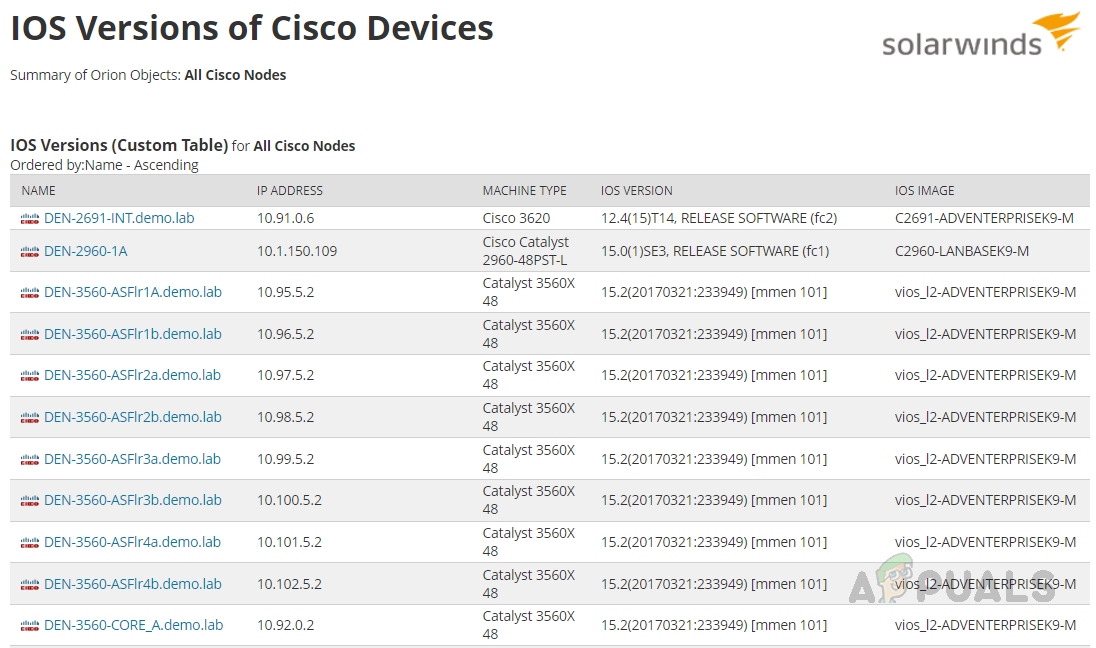The height and width of the screenshot is (648, 1096).
Task: Select the MACHINE TYPE column header
Action: pyautogui.click(x=524, y=190)
